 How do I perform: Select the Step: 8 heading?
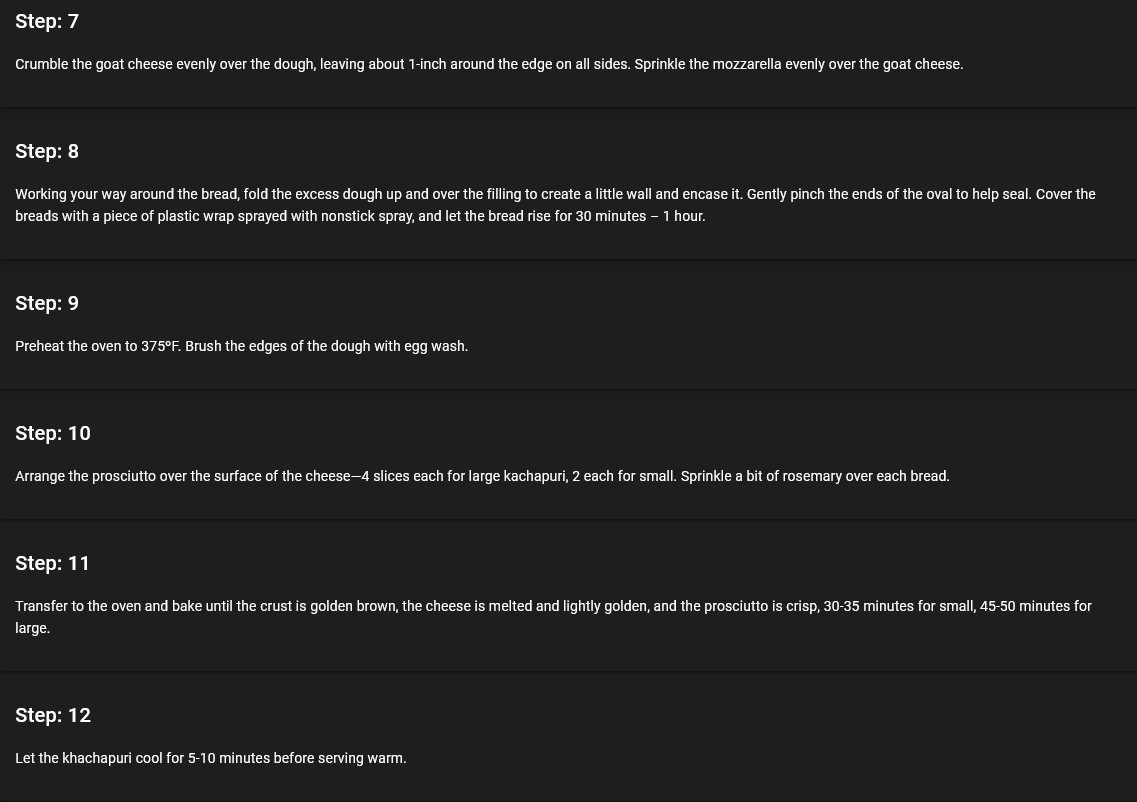click(x=47, y=152)
